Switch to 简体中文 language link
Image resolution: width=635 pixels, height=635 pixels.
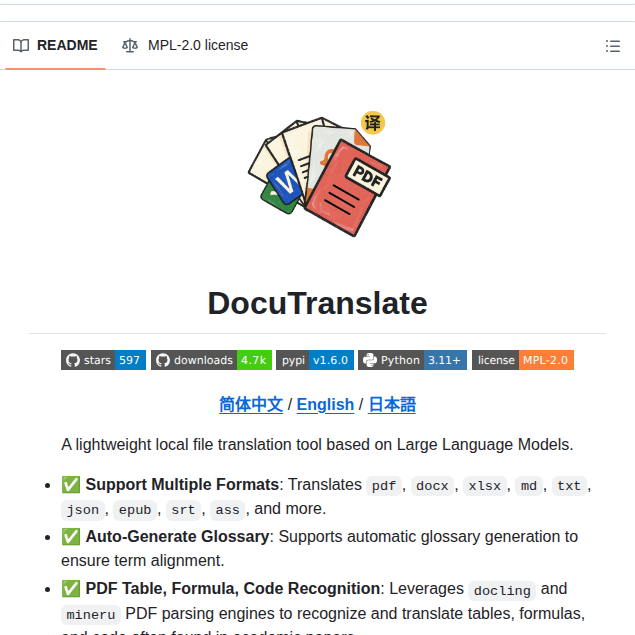(251, 405)
